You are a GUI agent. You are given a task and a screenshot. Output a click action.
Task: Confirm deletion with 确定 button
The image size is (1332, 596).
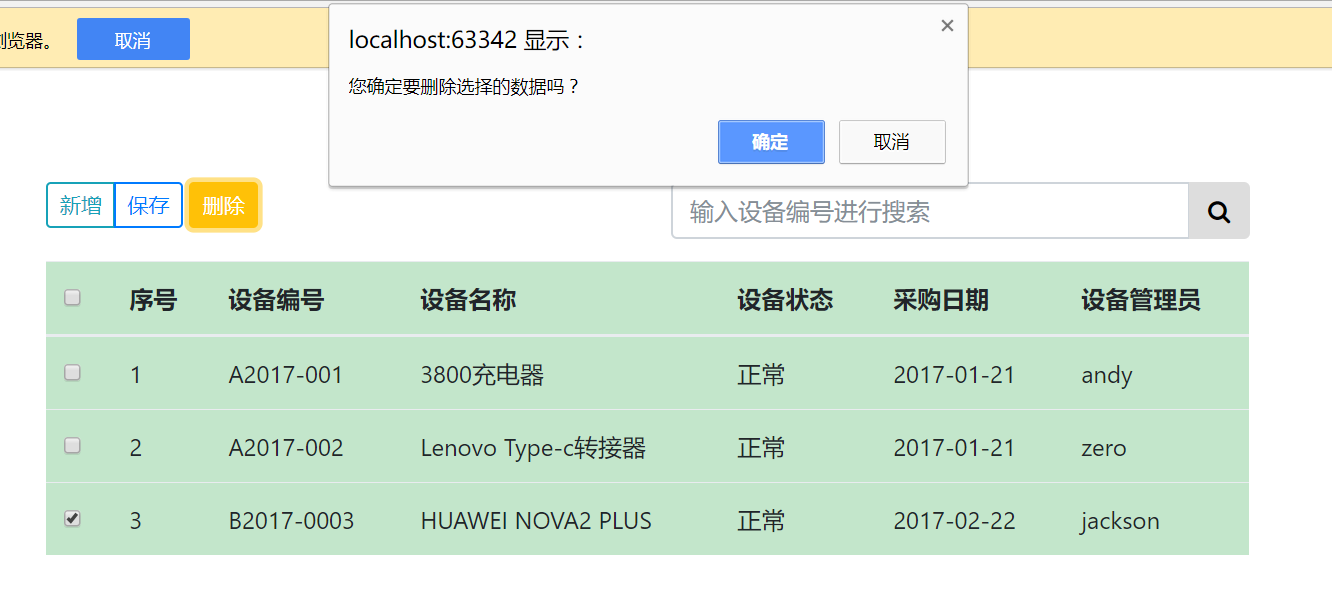point(771,142)
